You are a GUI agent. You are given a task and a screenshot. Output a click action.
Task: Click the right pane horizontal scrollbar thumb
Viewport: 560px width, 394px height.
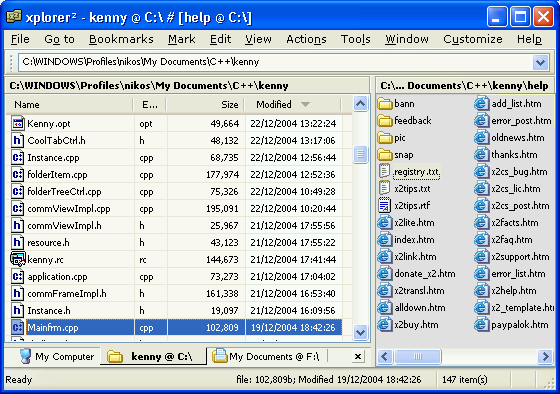coord(418,356)
